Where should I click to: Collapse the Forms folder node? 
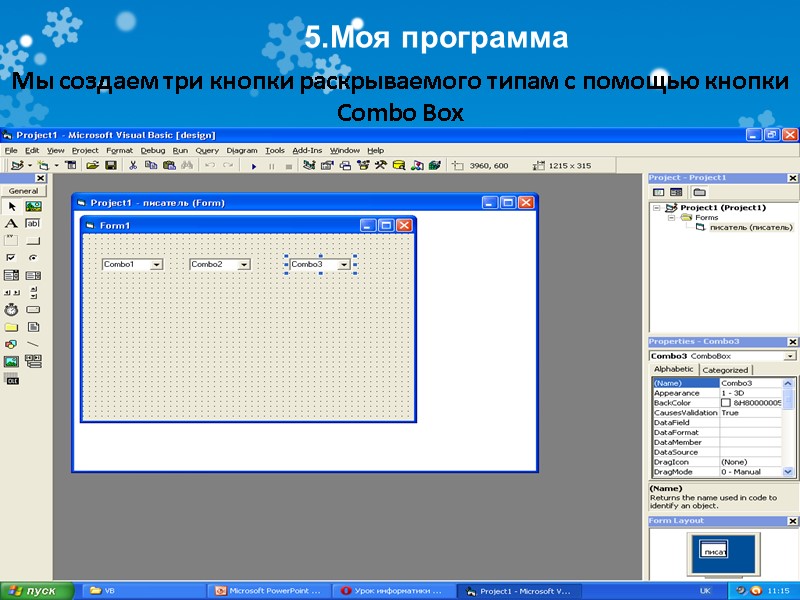[671, 218]
